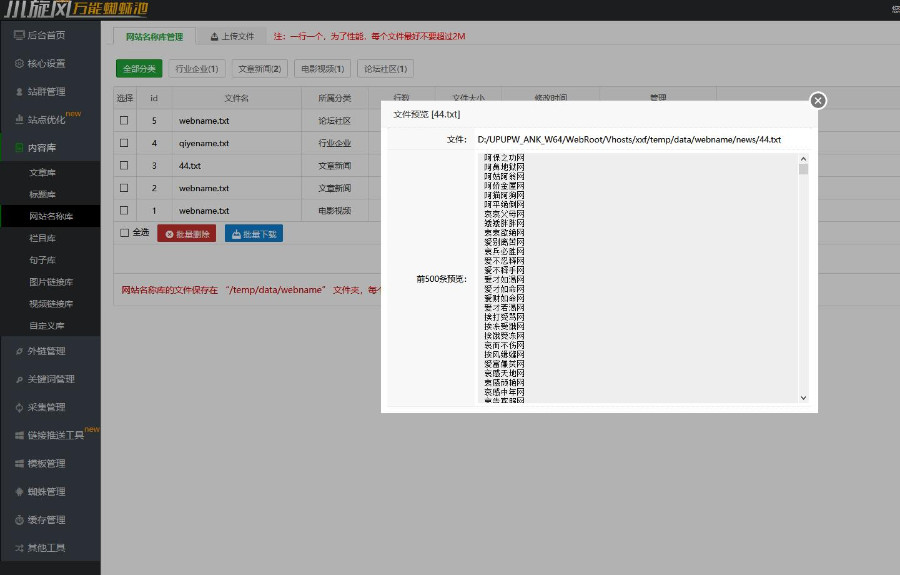Tick the checkbox for qiyename.txt row
The width and height of the screenshot is (900, 575).
(x=124, y=143)
